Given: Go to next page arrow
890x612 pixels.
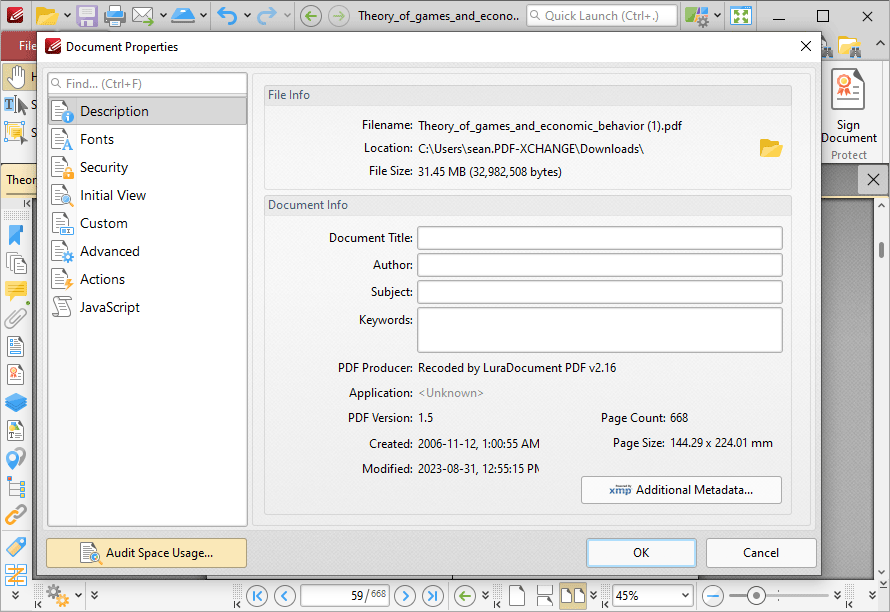Looking at the screenshot, I should [405, 596].
